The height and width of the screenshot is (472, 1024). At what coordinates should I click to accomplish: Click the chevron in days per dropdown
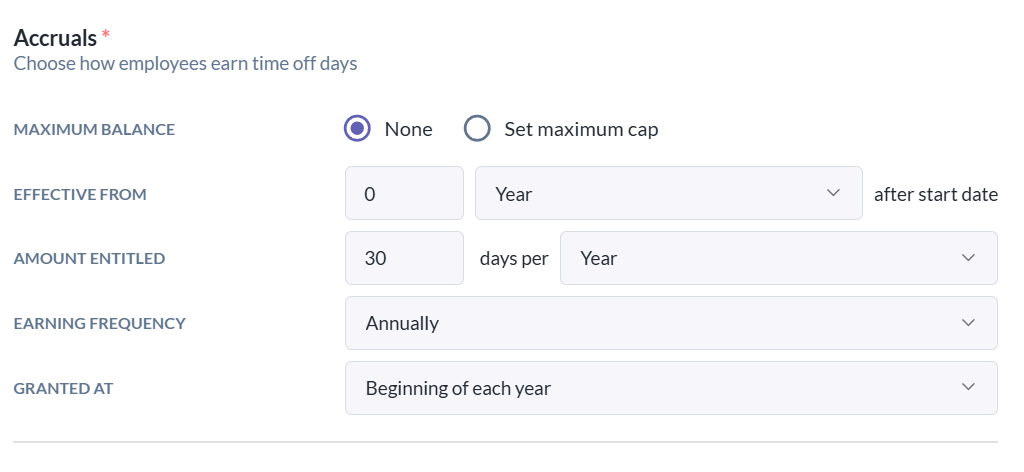(968, 258)
